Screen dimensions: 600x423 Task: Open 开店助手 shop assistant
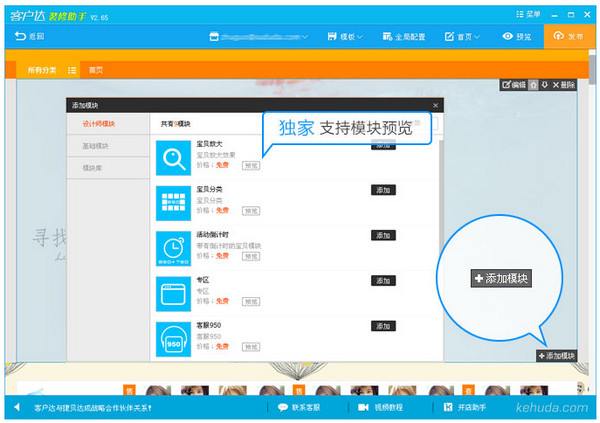point(465,407)
